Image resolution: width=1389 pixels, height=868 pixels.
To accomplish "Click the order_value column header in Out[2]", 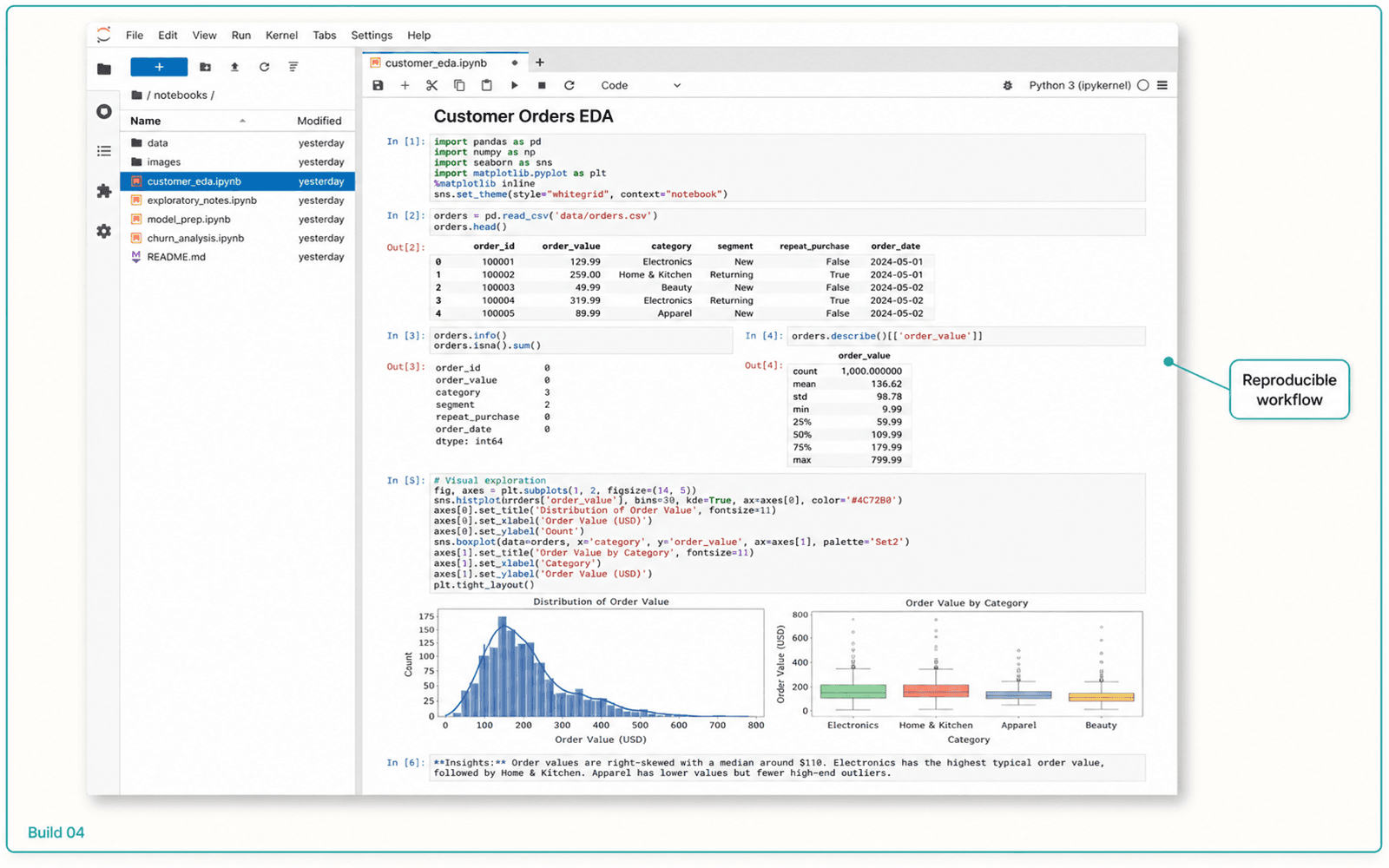I will (571, 247).
